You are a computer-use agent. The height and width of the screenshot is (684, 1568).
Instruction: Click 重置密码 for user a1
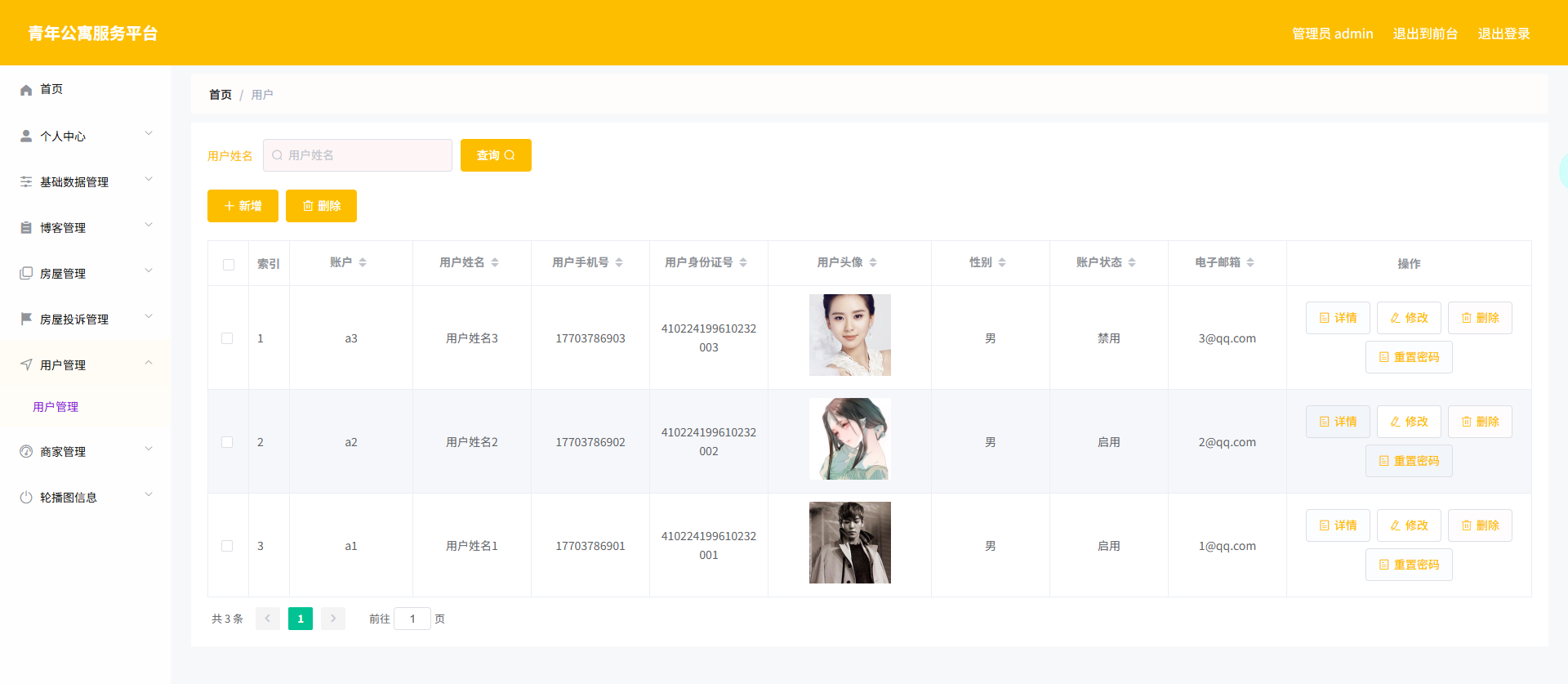[x=1409, y=565]
